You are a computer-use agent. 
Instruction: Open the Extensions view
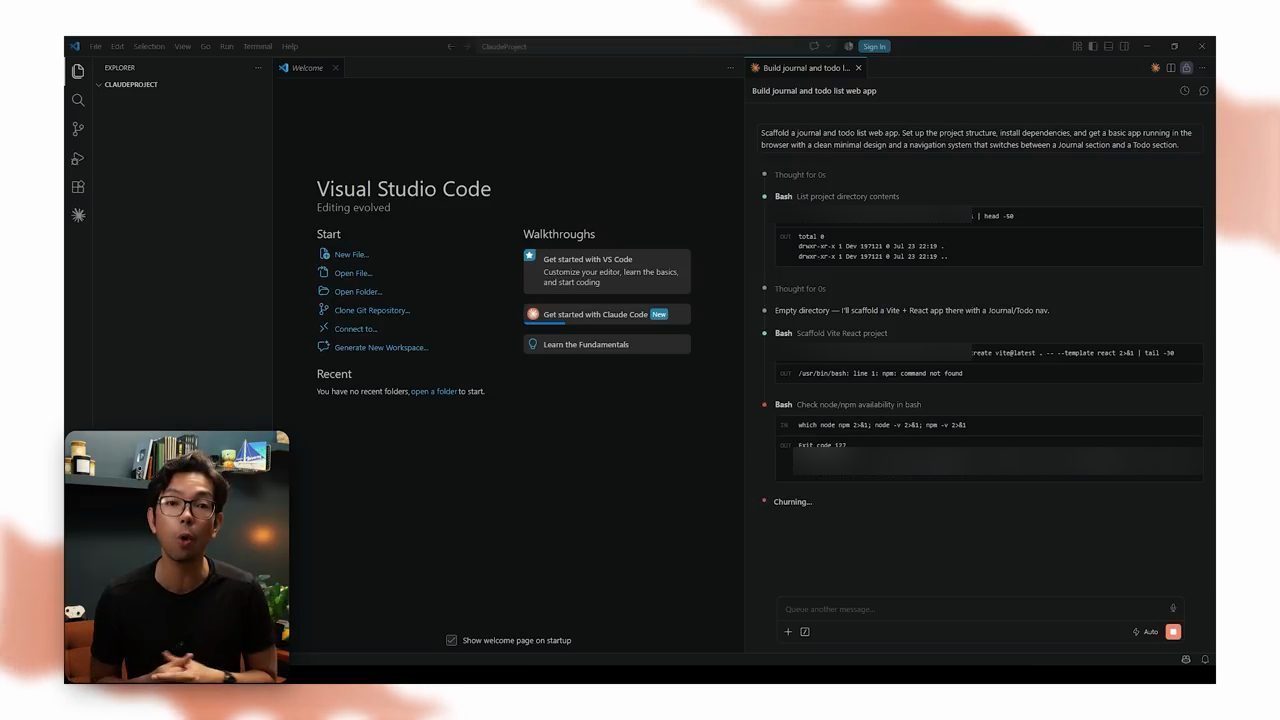[x=78, y=187]
